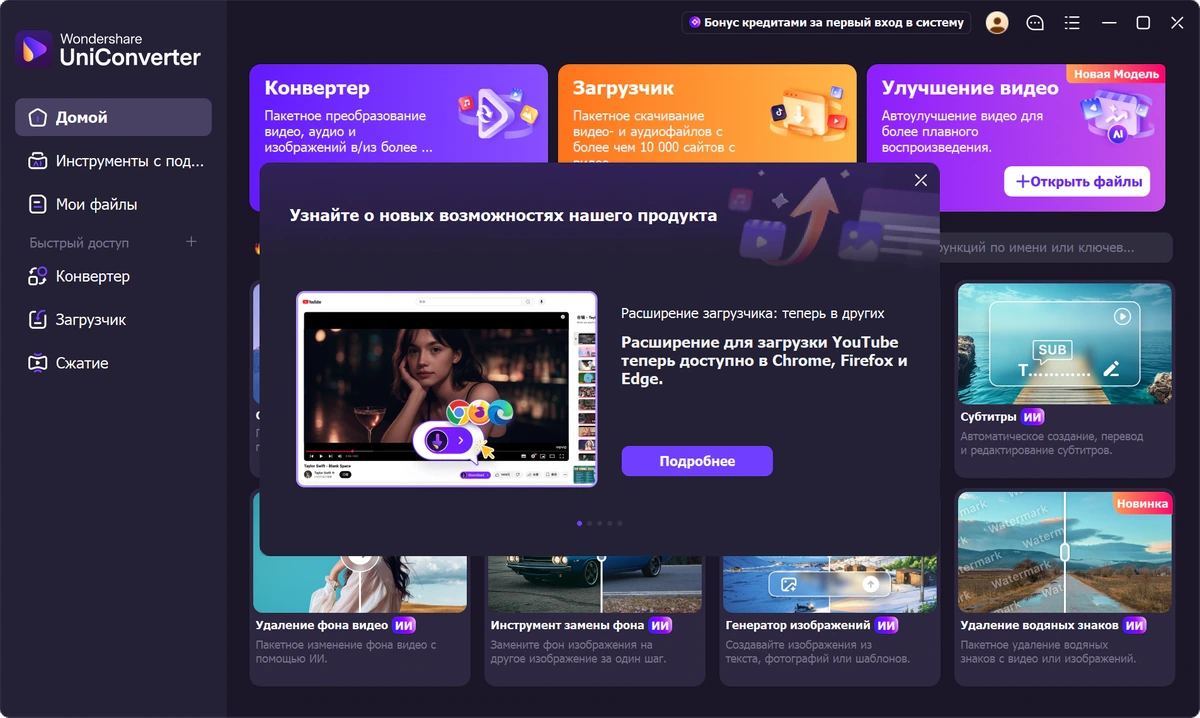Click Инструмент замены фона title
The width and height of the screenshot is (1200, 718).
(x=568, y=625)
